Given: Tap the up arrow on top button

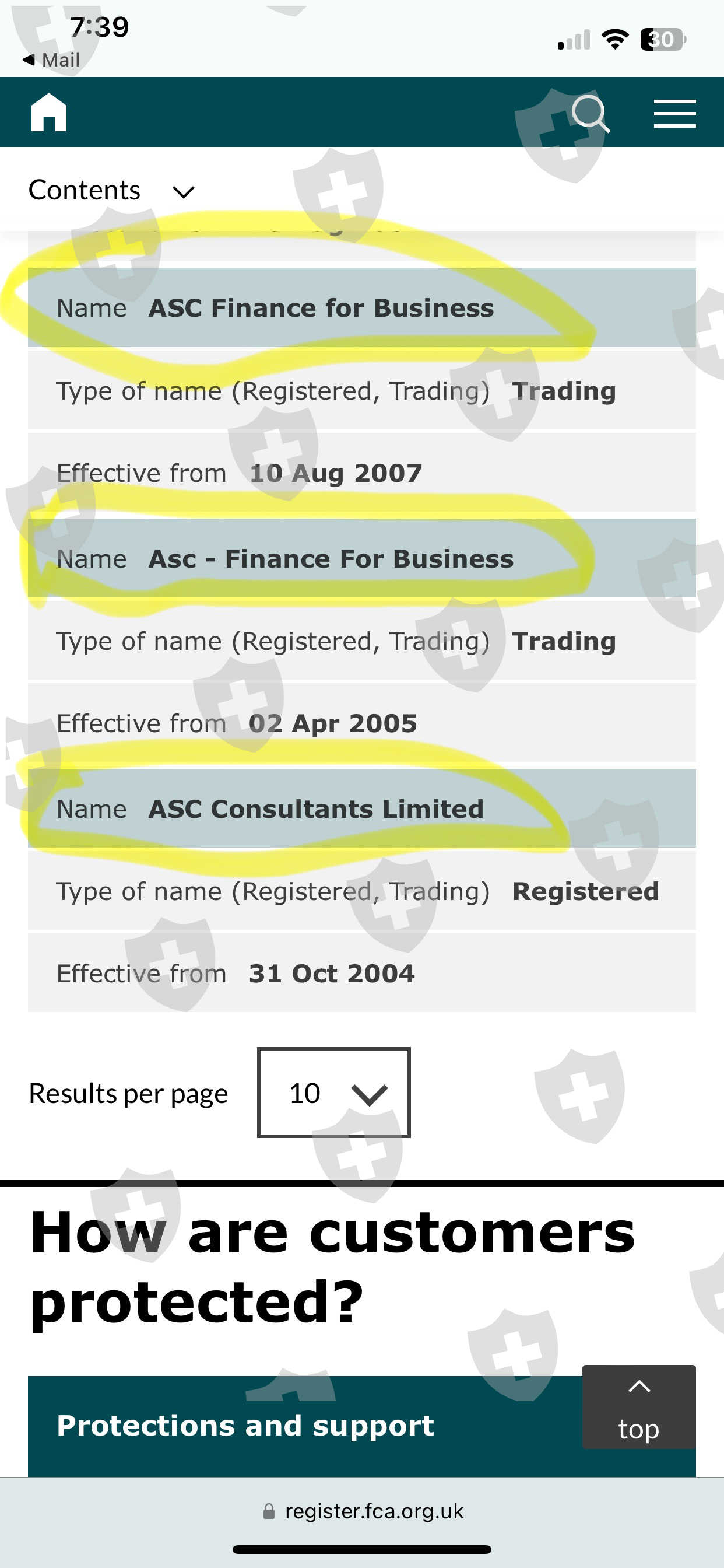Looking at the screenshot, I should (639, 1387).
